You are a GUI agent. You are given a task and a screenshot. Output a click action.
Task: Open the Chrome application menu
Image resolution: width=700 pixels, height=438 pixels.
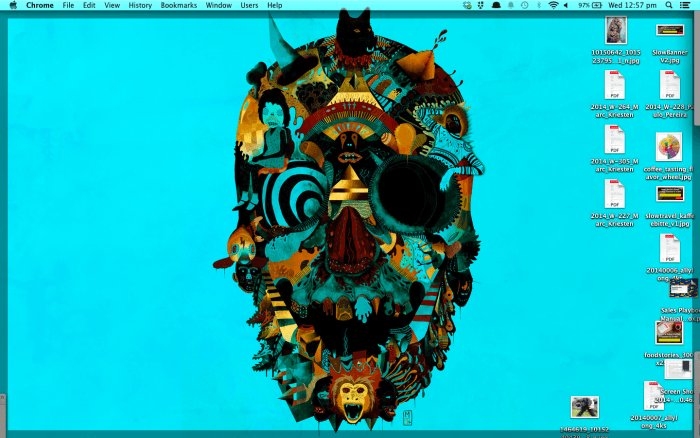40,5
